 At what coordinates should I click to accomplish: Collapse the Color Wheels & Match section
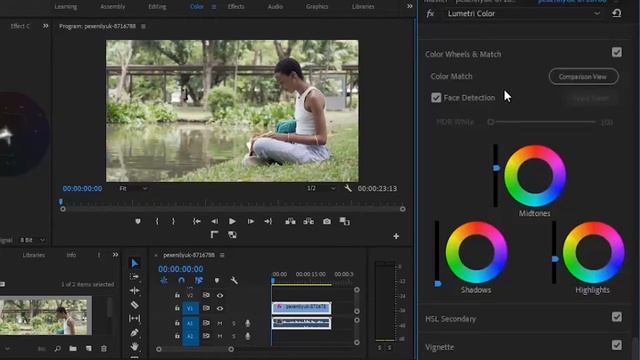(463, 54)
